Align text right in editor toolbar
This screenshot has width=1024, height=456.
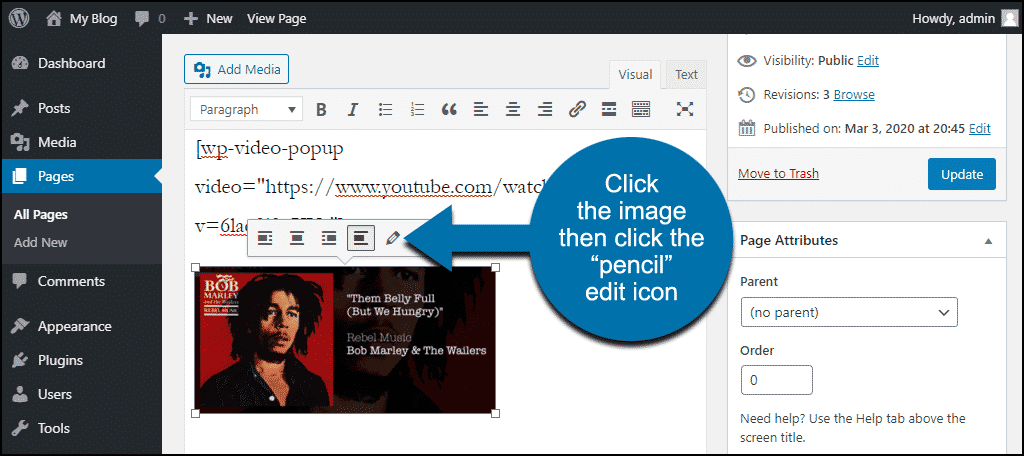click(545, 109)
